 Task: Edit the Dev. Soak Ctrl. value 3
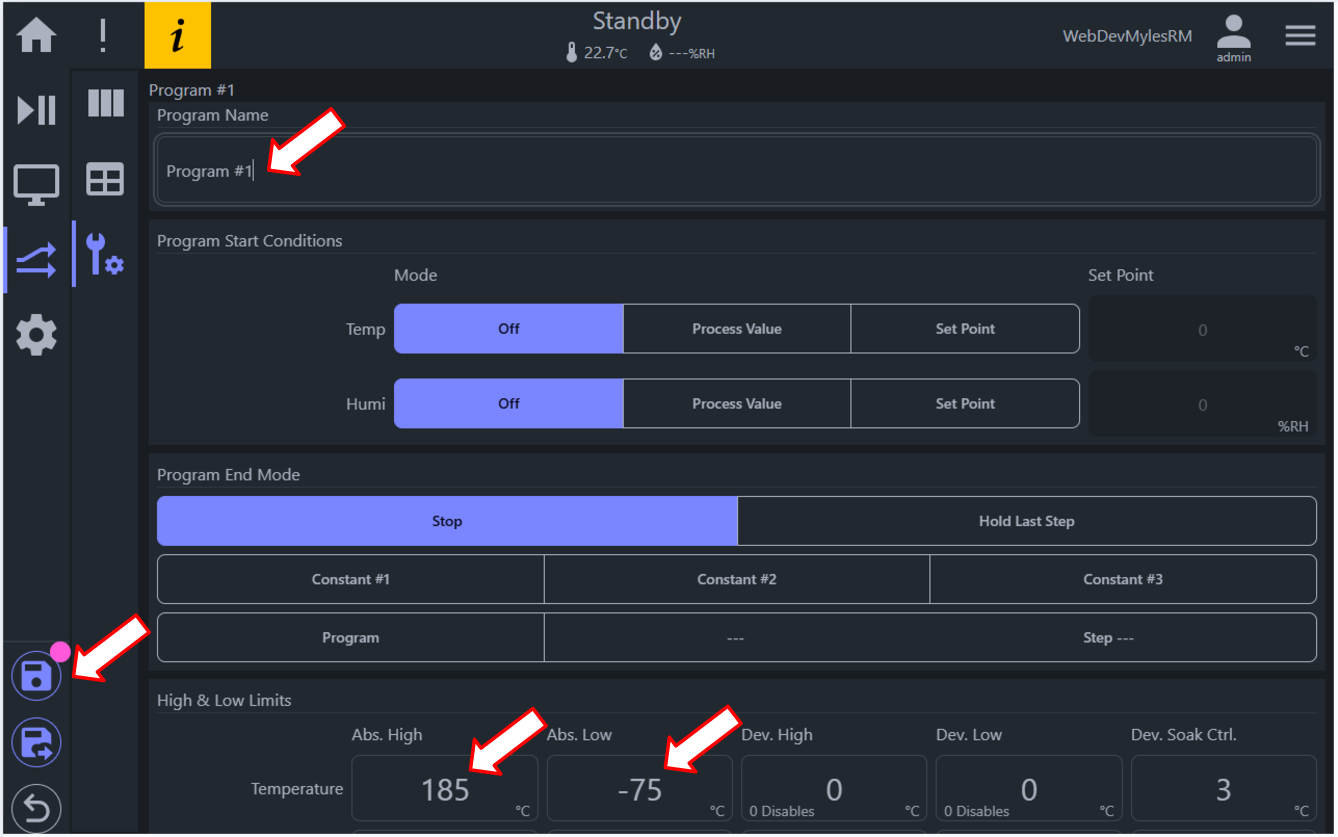coord(1224,789)
